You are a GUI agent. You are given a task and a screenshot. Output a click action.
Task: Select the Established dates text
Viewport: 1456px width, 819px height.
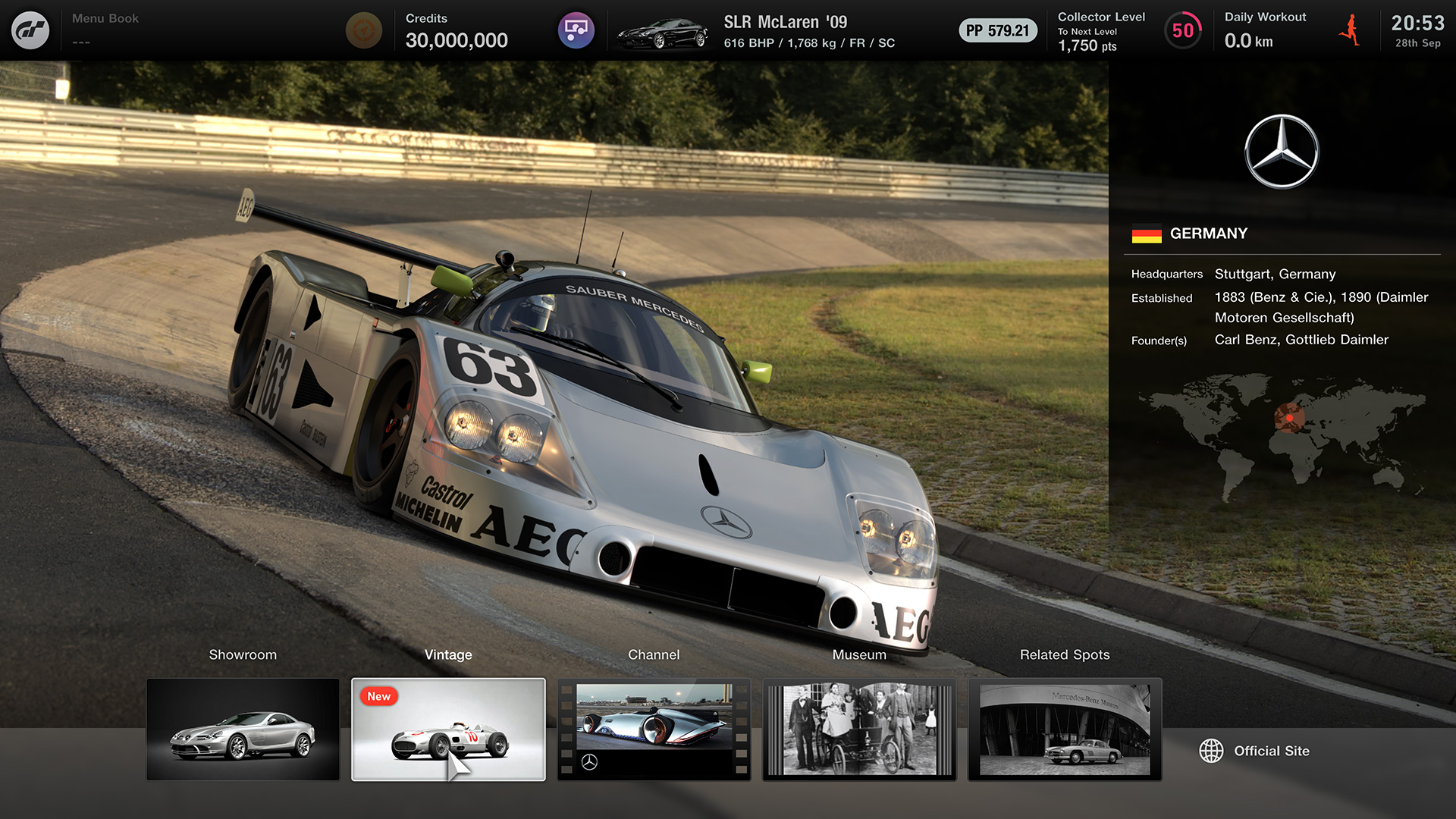[x=1321, y=307]
